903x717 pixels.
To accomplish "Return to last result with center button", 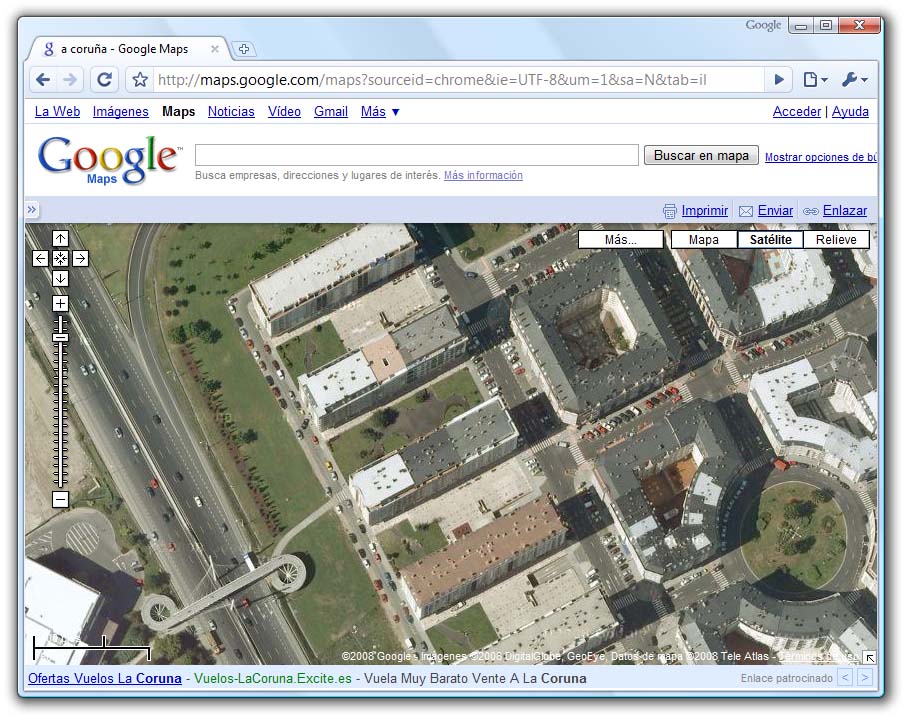I will point(60,259).
